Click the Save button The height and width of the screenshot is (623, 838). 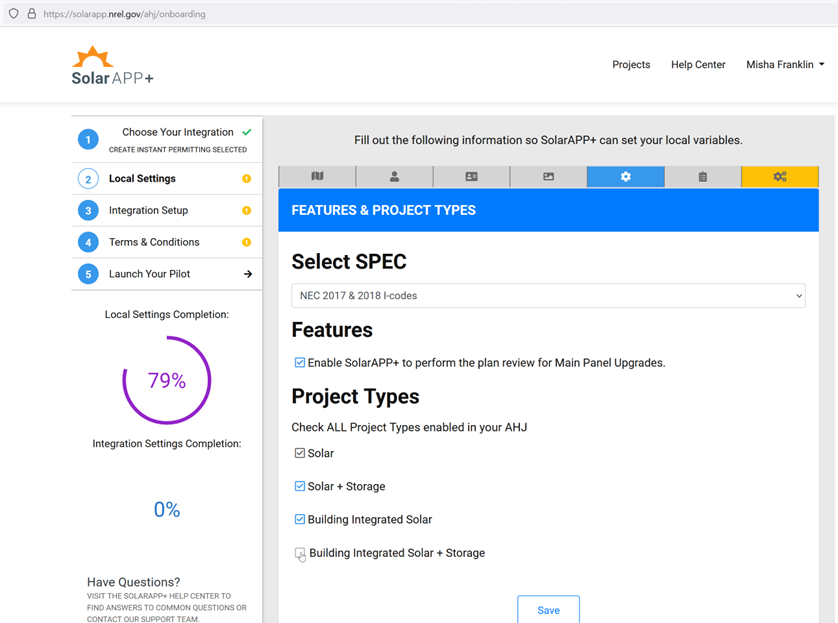(x=548, y=610)
